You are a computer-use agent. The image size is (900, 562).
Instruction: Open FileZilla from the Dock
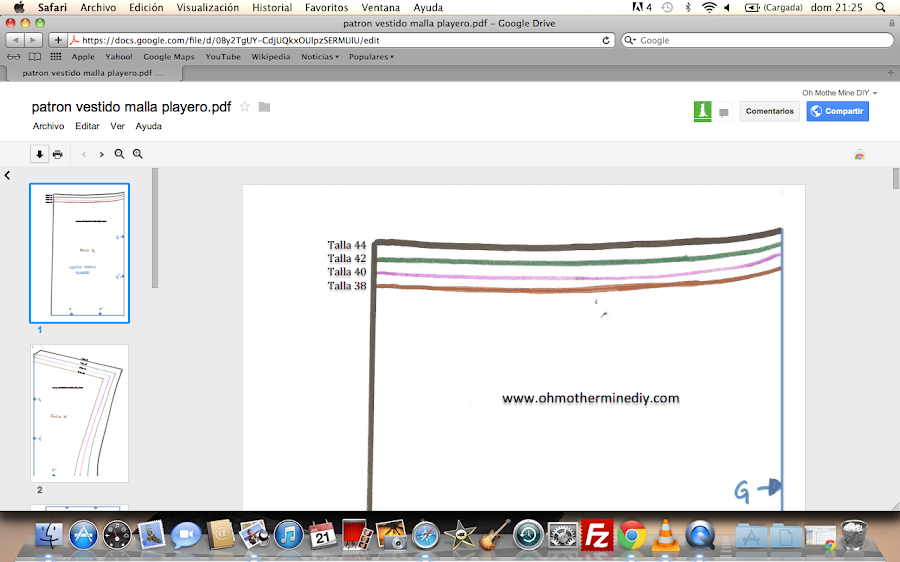tap(597, 534)
